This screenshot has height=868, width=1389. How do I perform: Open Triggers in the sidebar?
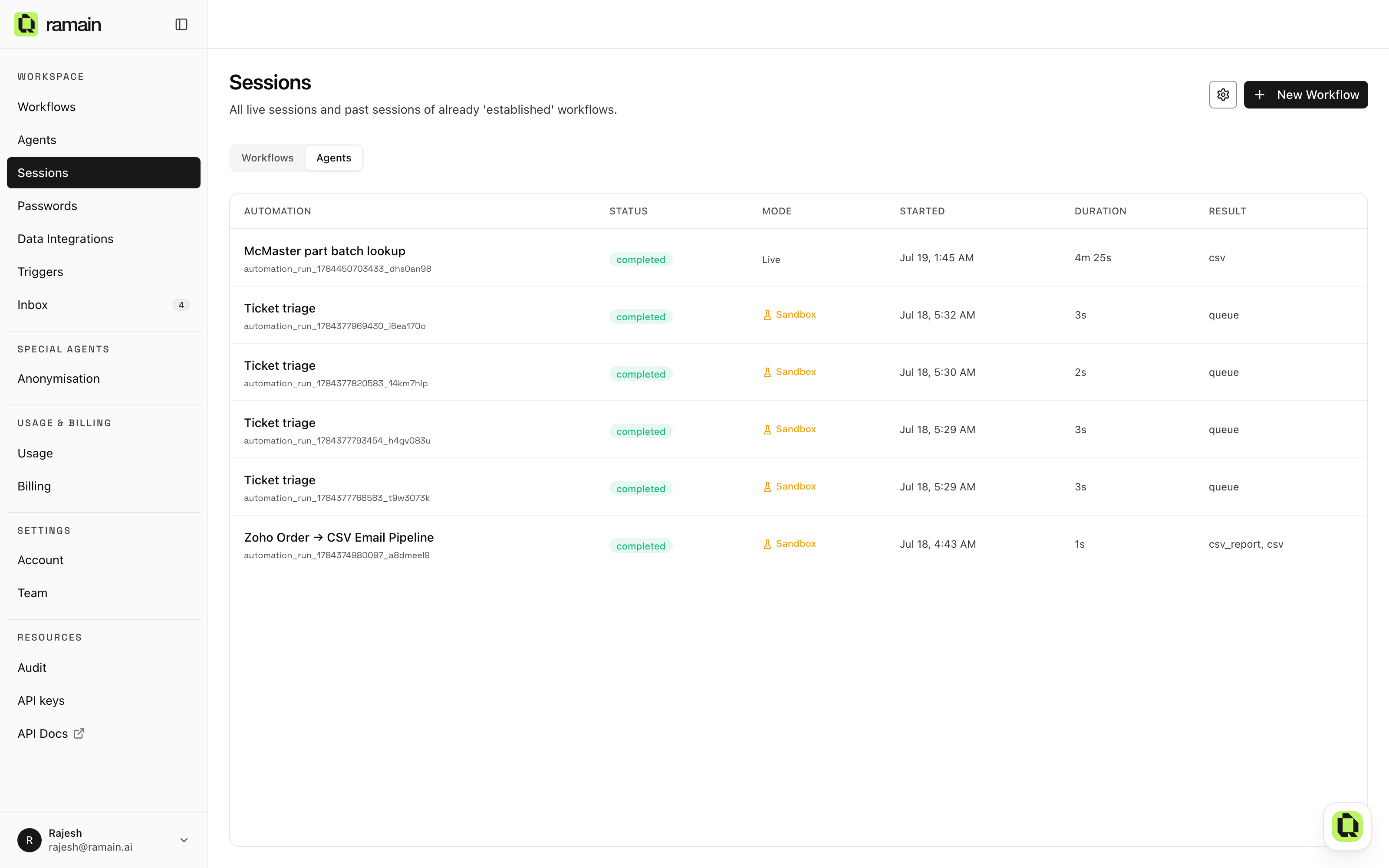click(104, 272)
